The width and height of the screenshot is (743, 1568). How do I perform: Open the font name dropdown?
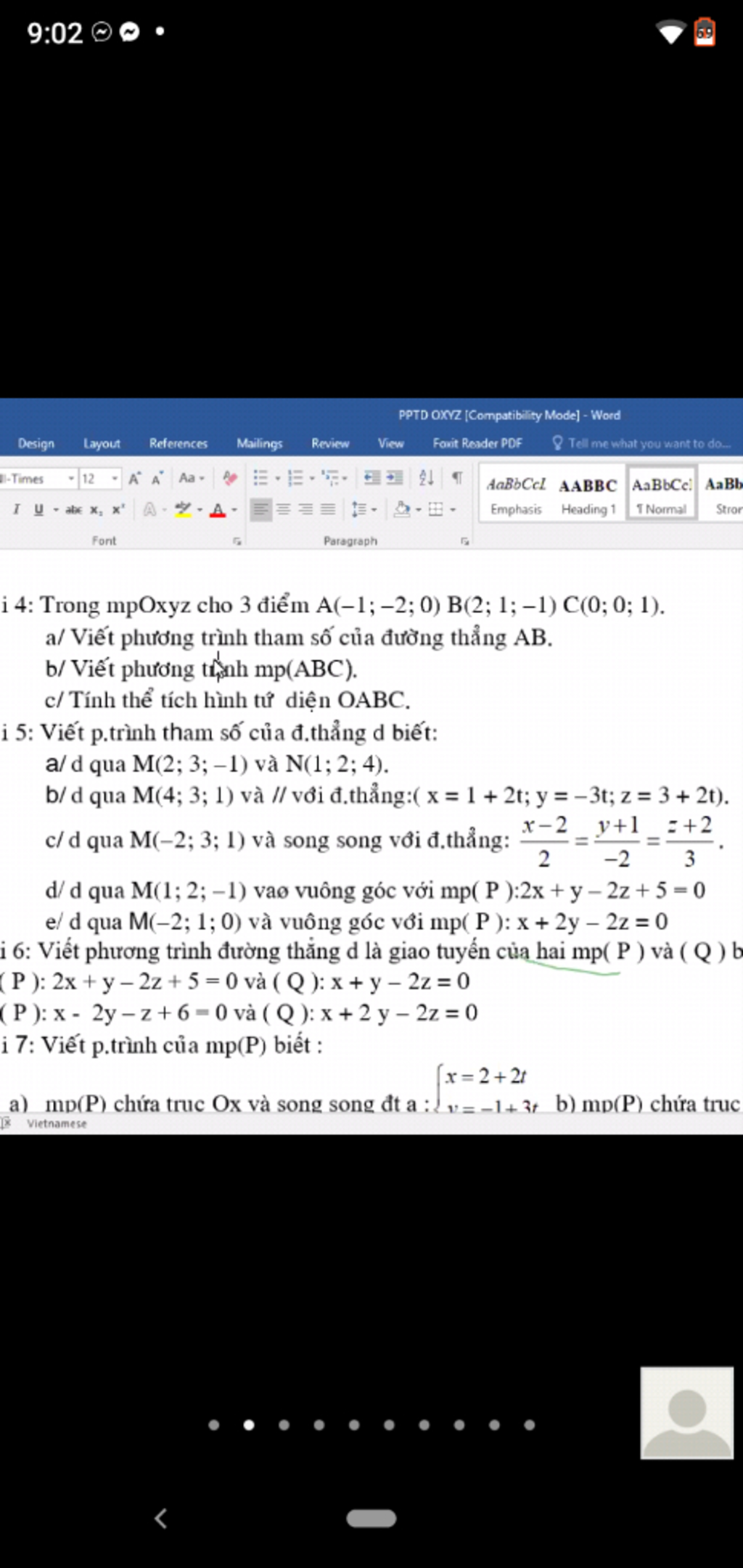coord(71,479)
